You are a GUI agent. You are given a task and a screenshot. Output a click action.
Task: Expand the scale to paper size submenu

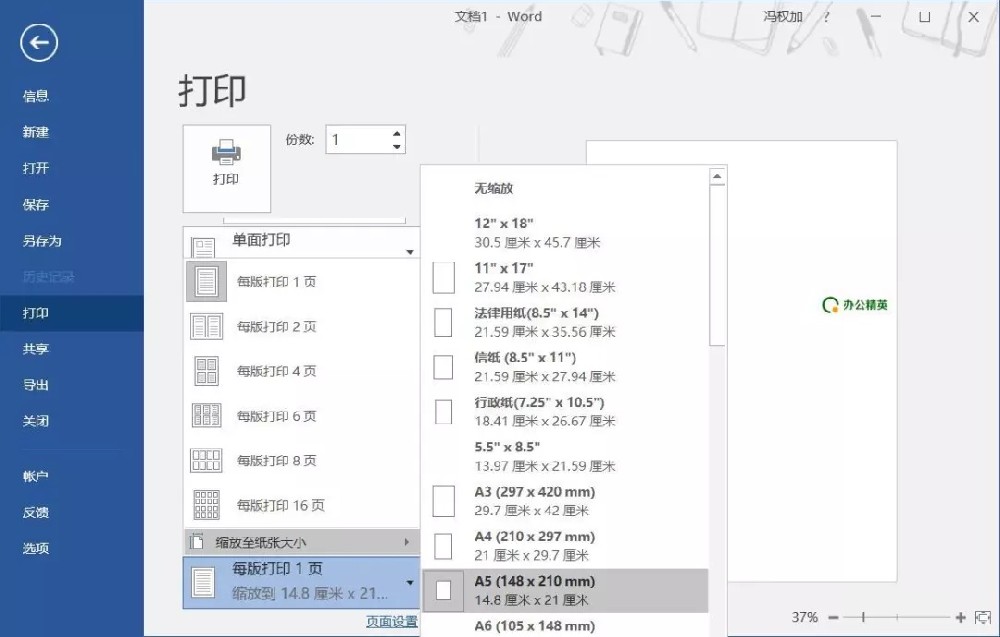click(x=300, y=543)
